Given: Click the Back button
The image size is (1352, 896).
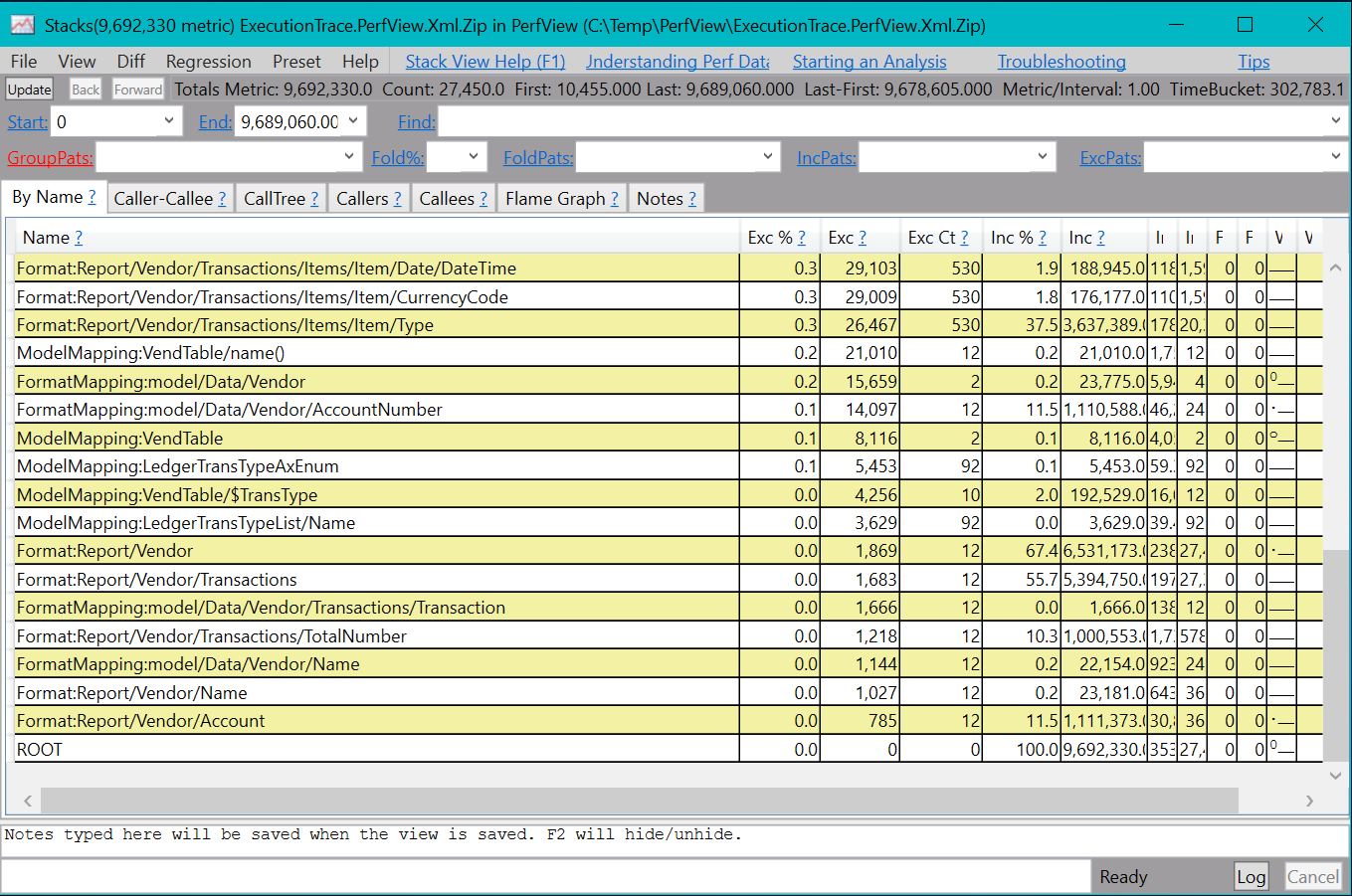Looking at the screenshot, I should pos(86,90).
